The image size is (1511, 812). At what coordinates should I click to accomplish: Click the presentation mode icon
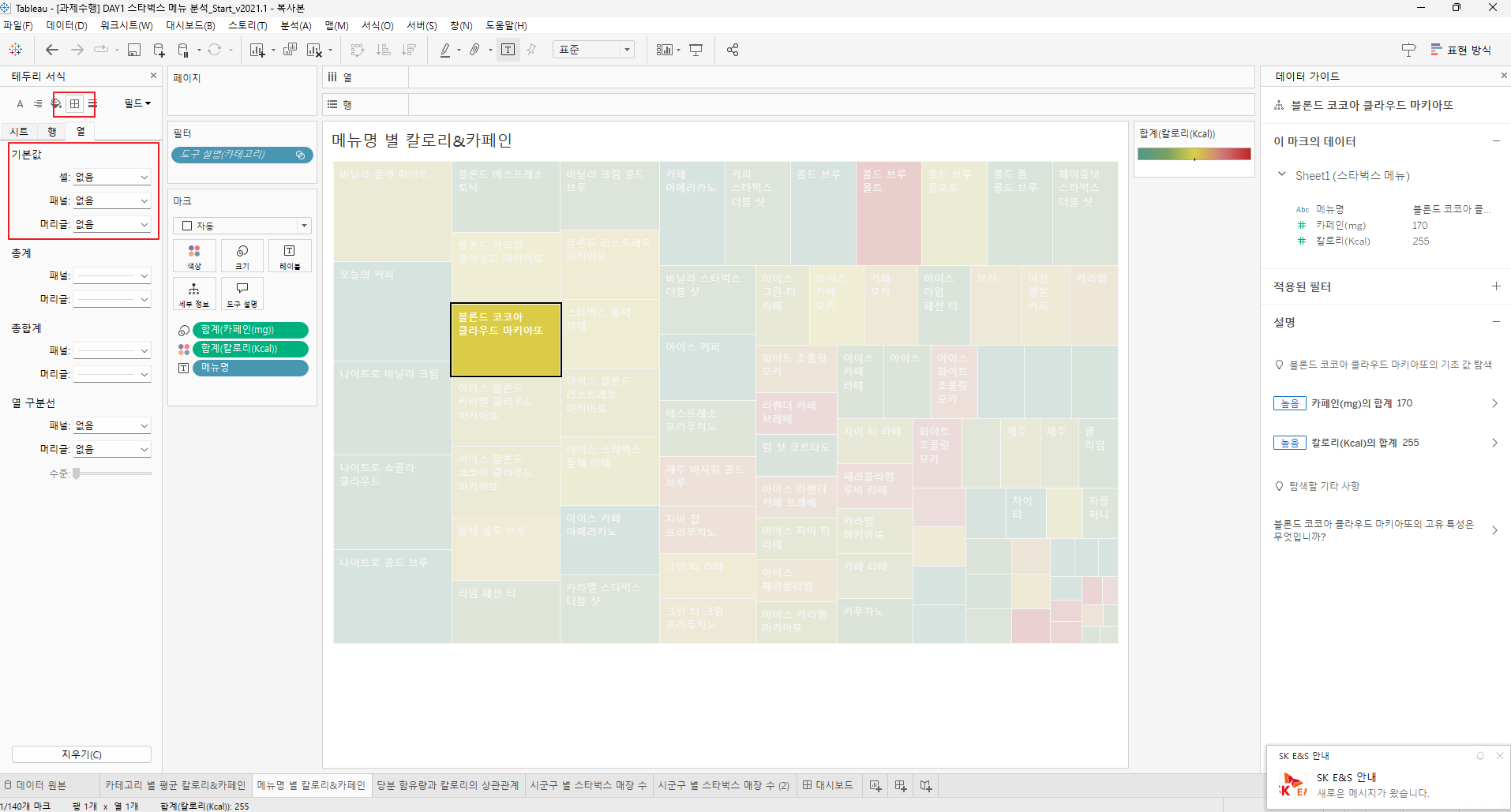click(x=696, y=50)
